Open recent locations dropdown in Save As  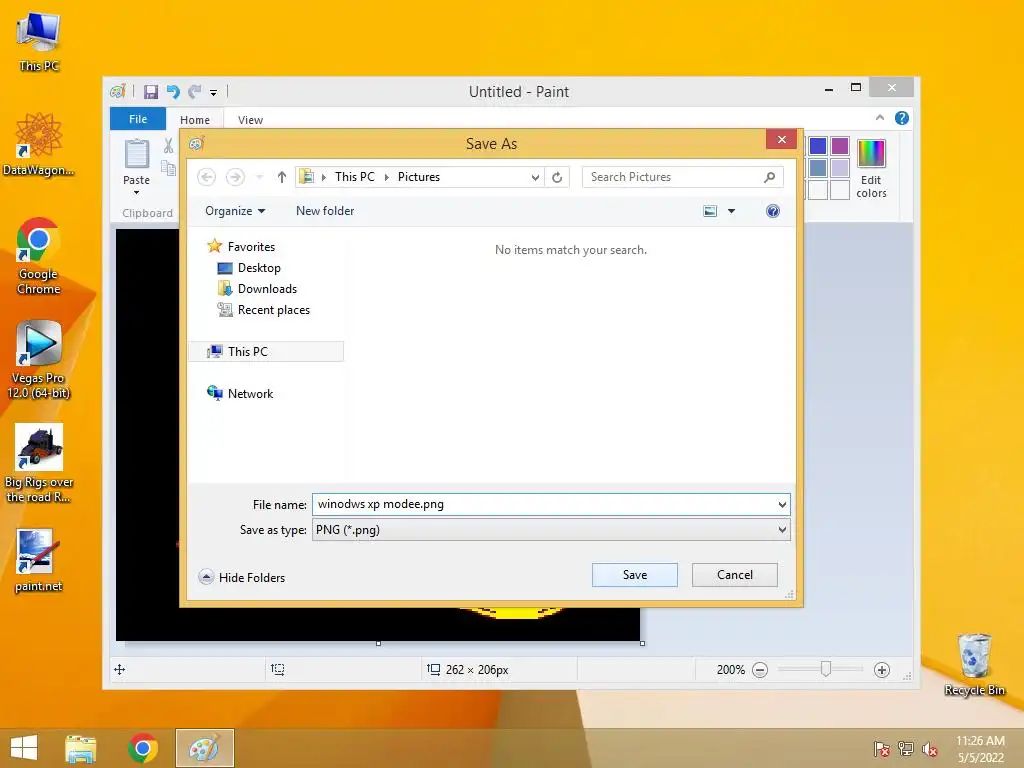pos(259,177)
